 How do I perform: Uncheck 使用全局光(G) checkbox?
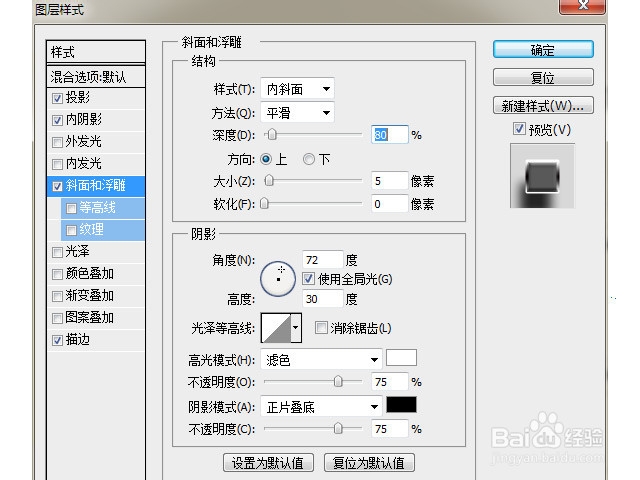(309, 279)
